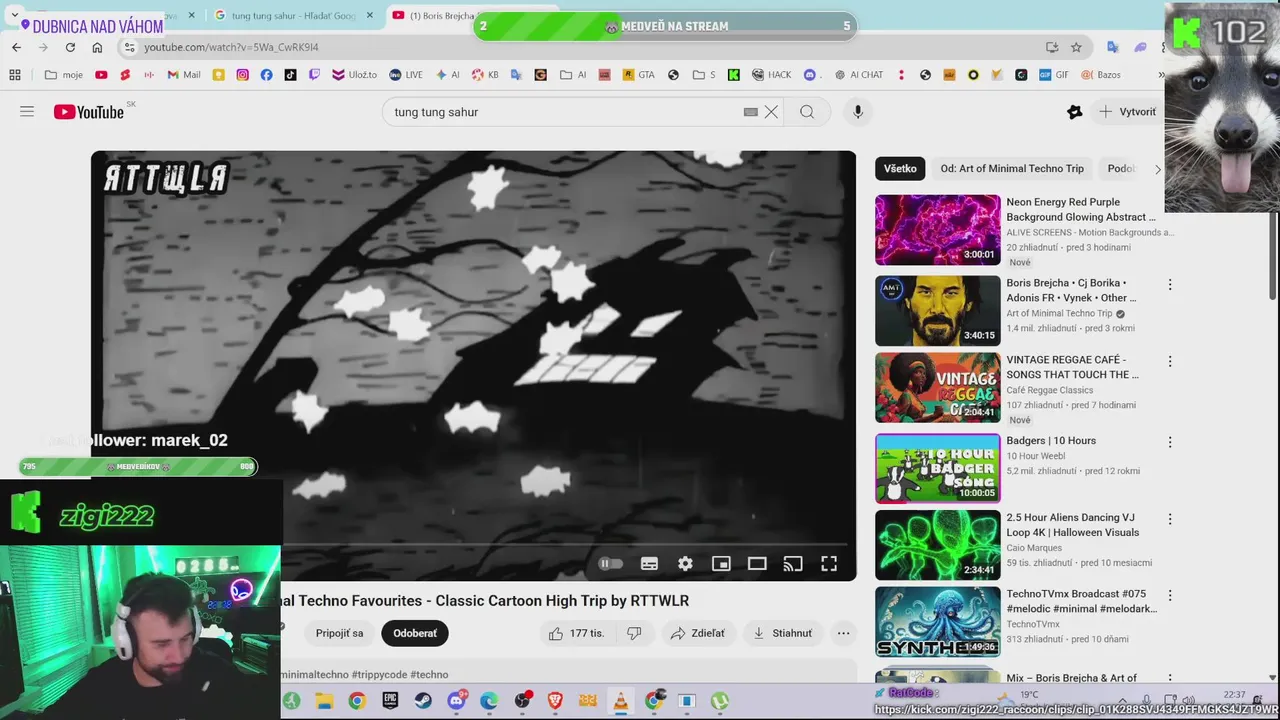
Task: Switch to miniplayer mode
Action: click(x=721, y=564)
